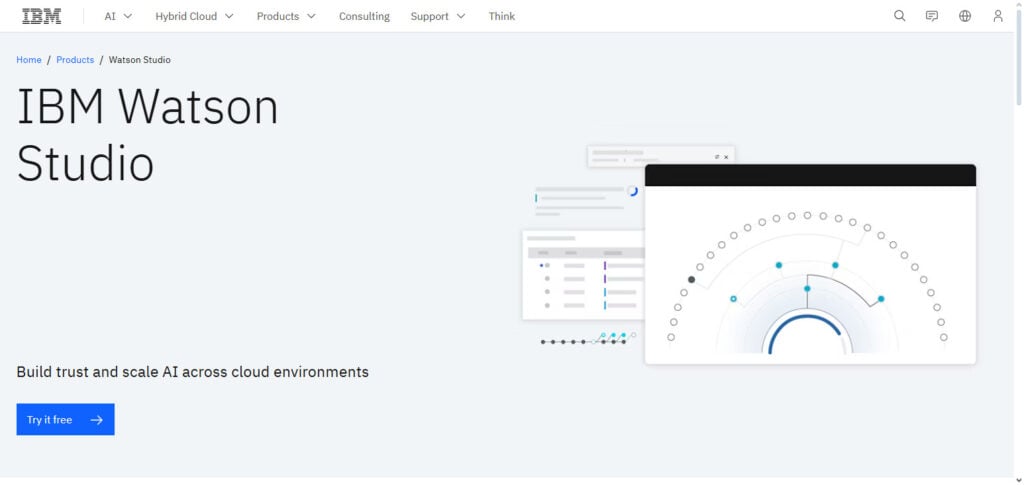Open the Support navigation menu
This screenshot has height=485, width=1024.
[438, 16]
